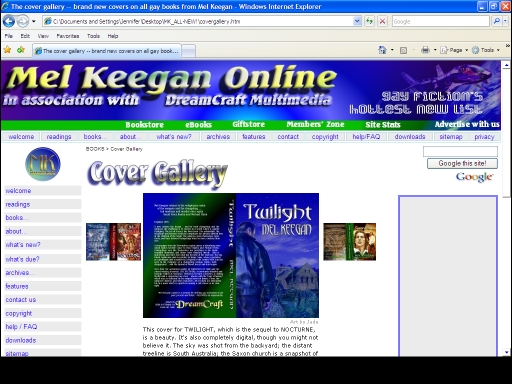Image resolution: width=512 pixels, height=384 pixels.
Task: Select the left book cover thumbnail
Action: [x=113, y=242]
